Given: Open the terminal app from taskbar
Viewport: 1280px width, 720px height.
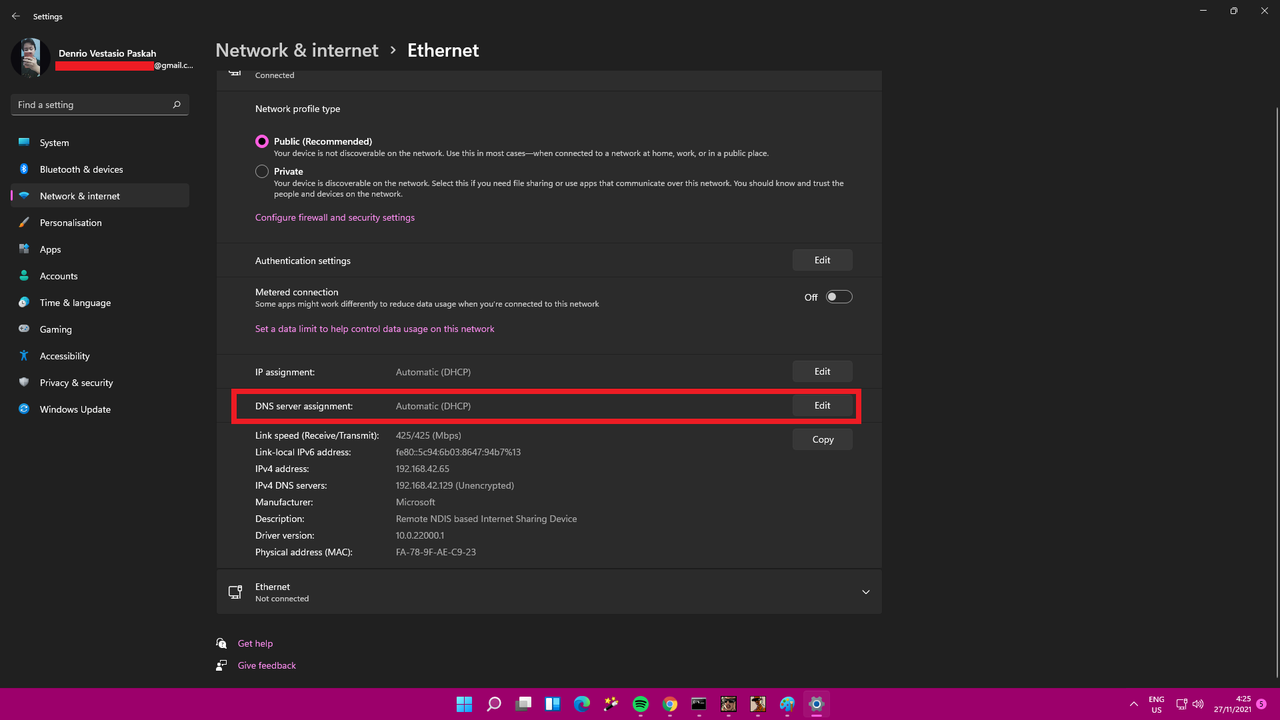Looking at the screenshot, I should coord(699,704).
